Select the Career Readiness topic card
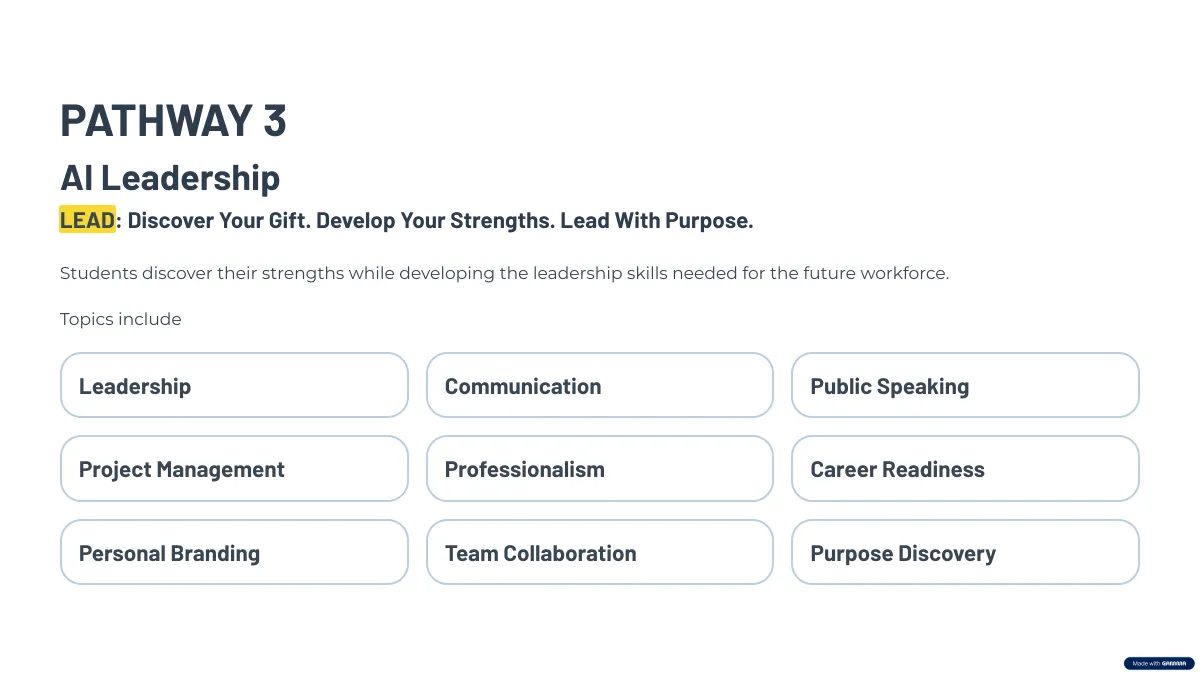 [965, 468]
